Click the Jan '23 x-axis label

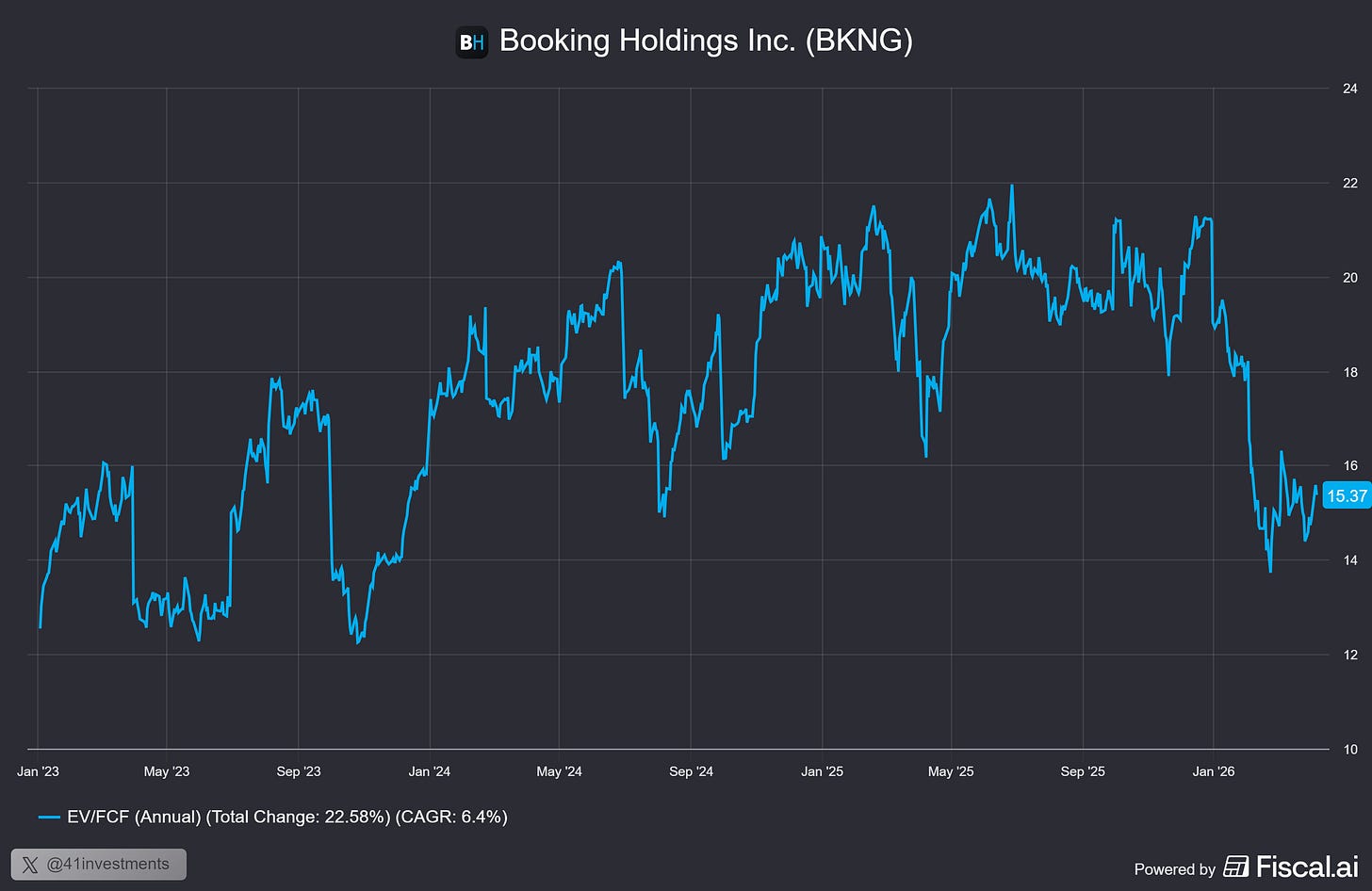(x=38, y=771)
